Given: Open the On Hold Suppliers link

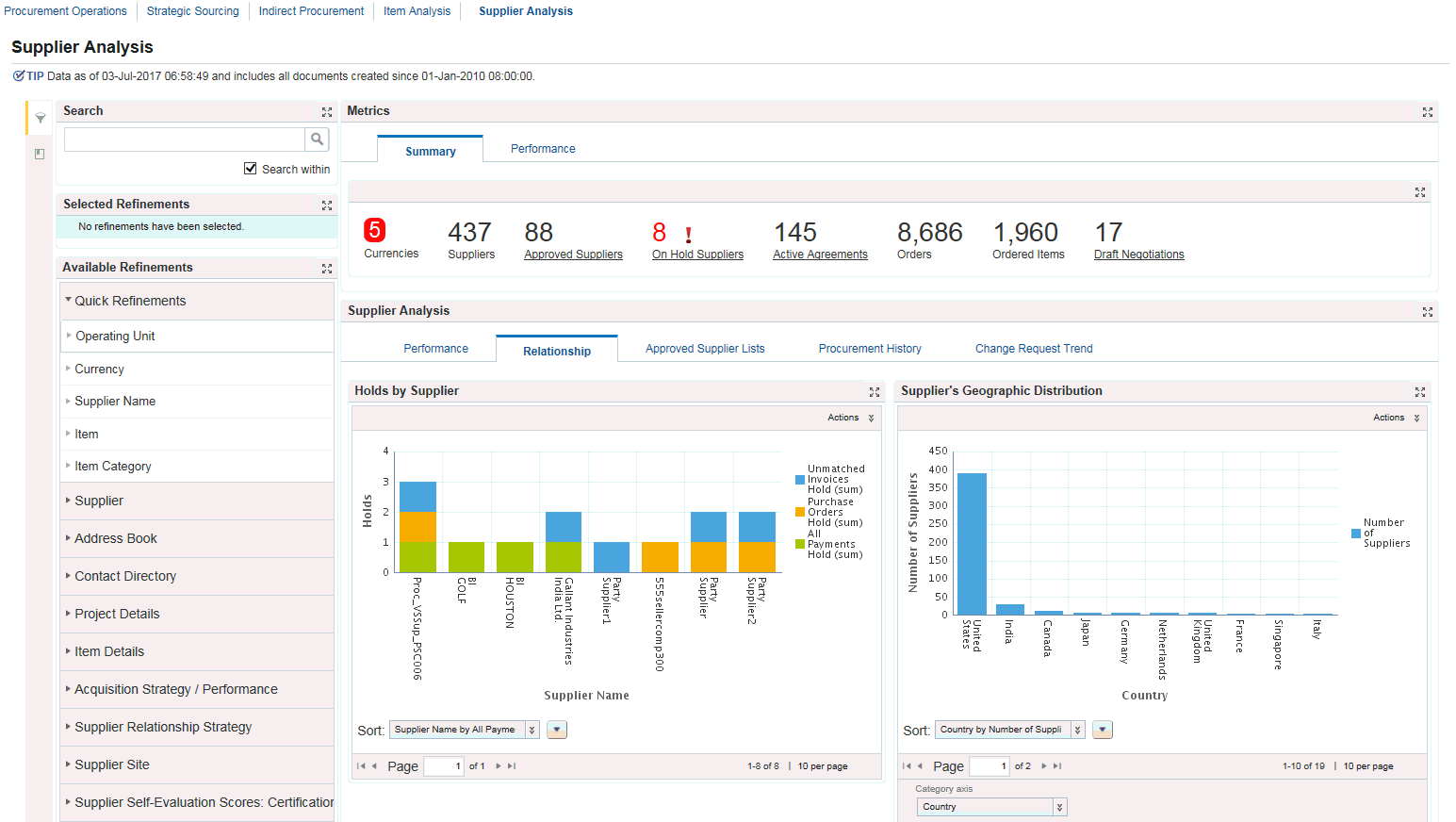Looking at the screenshot, I should point(697,255).
